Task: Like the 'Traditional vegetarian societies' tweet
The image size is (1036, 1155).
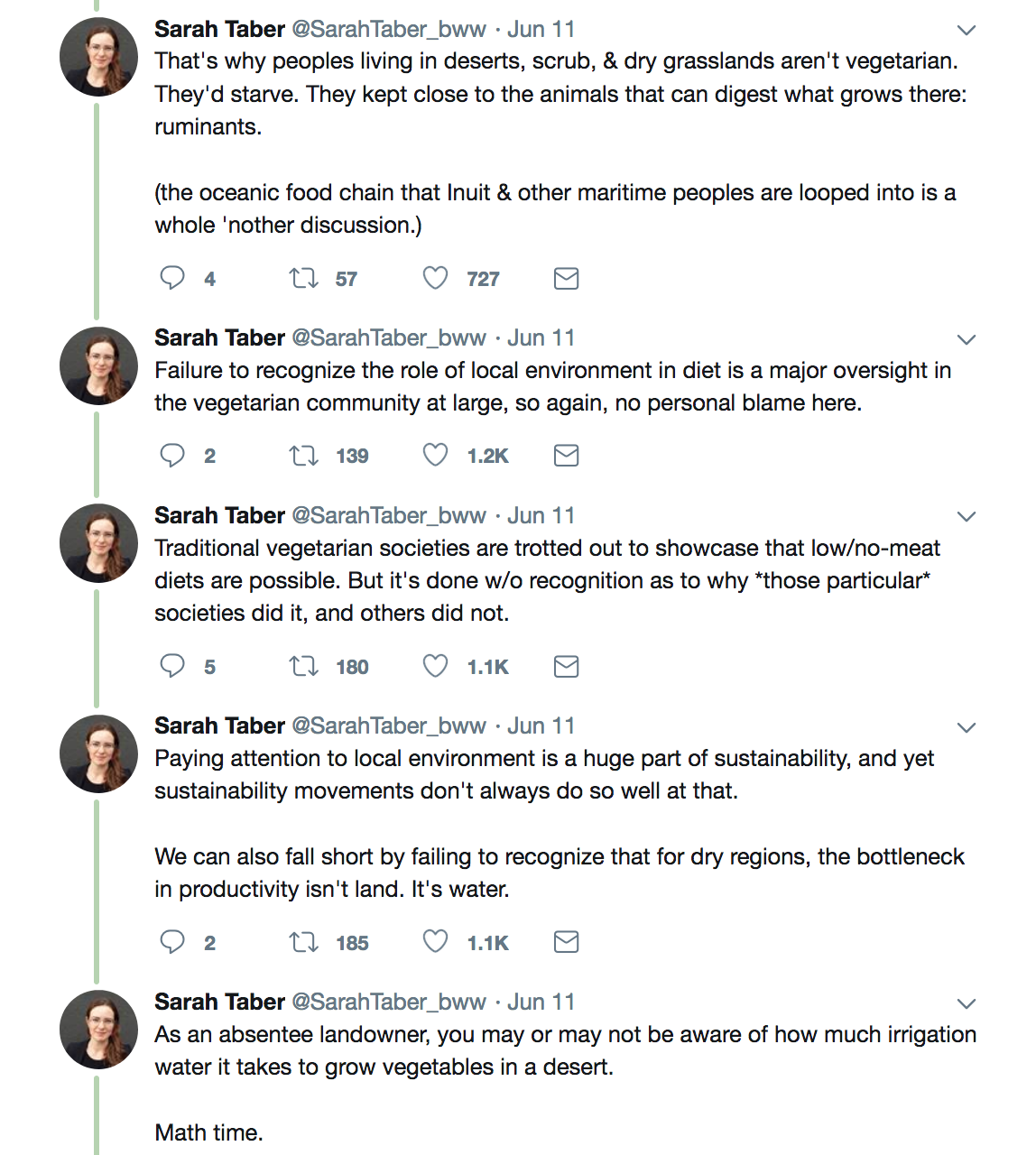Action: 436,666
